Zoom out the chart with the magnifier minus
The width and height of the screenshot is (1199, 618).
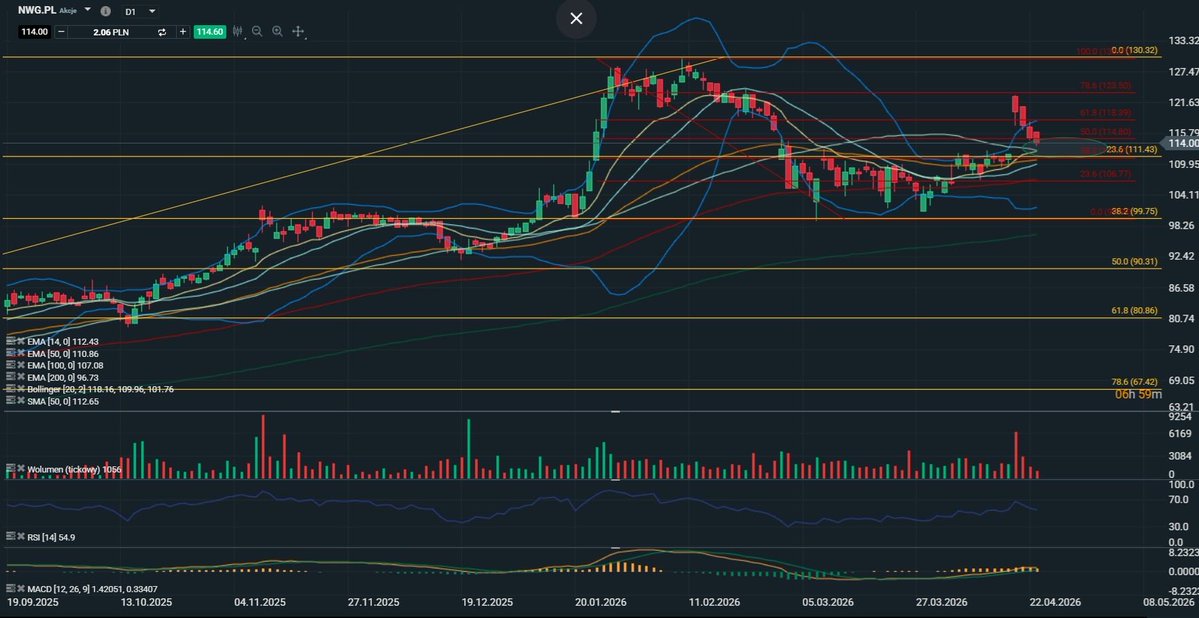coord(257,31)
